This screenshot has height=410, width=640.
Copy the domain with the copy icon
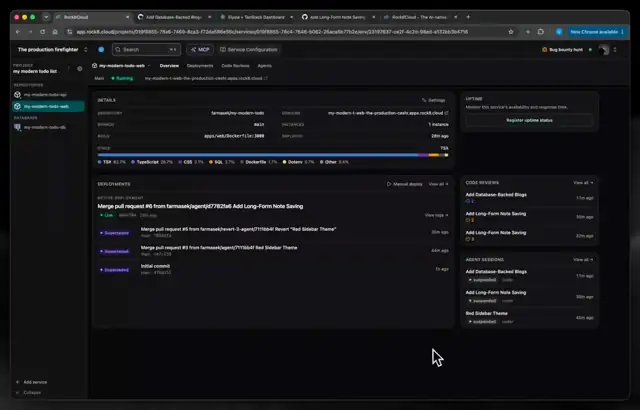[x=447, y=113]
